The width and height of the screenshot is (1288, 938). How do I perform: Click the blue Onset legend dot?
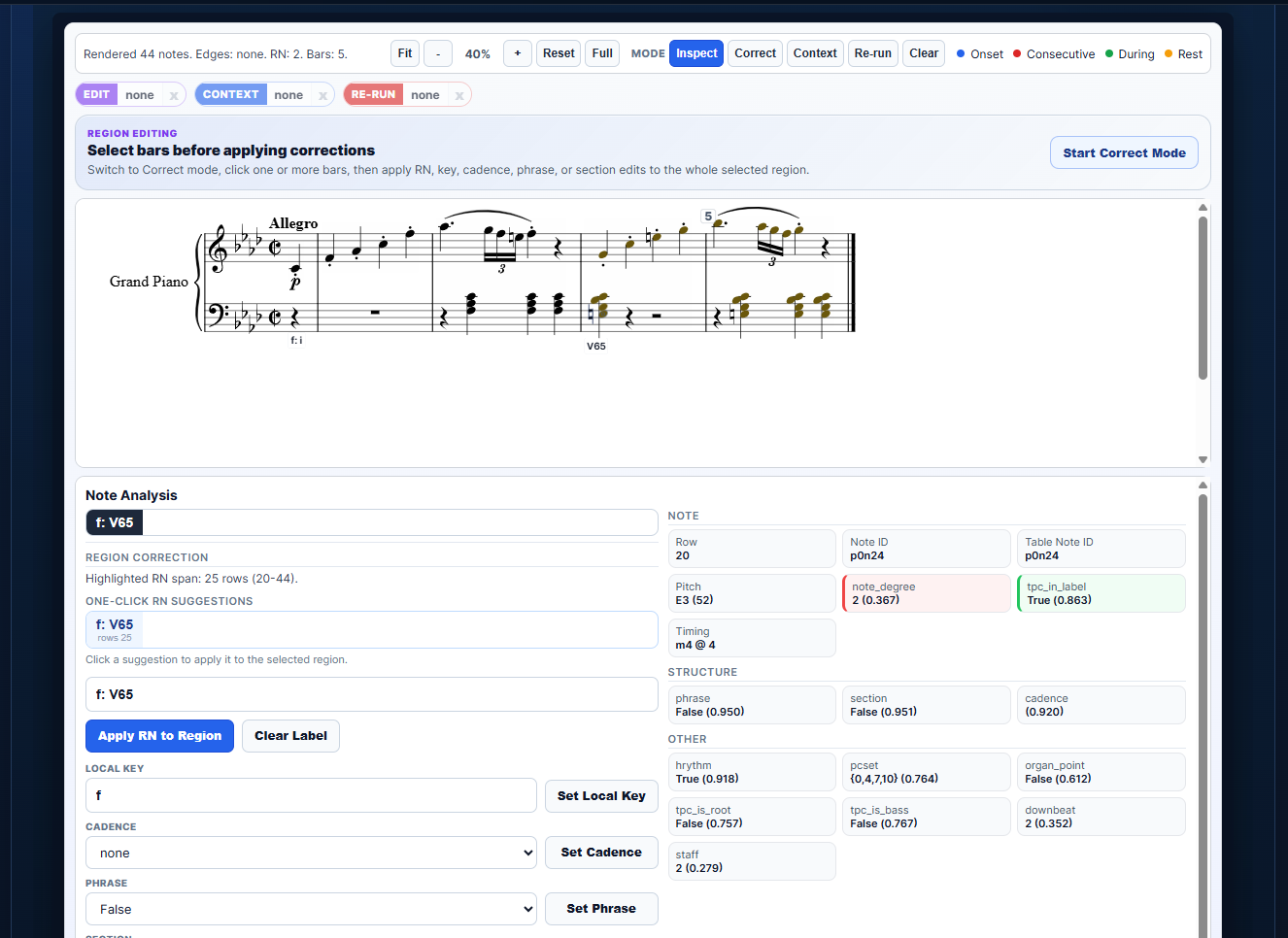pos(961,53)
